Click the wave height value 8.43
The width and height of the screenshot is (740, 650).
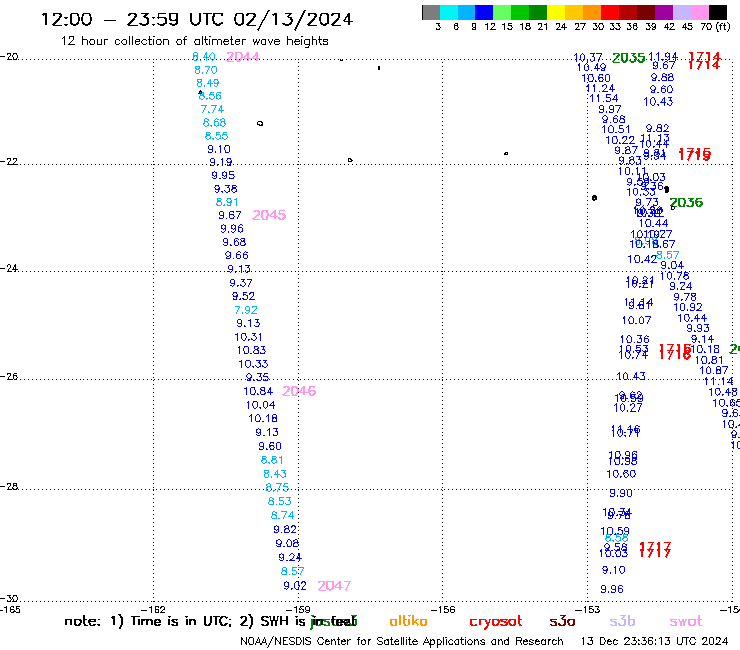point(275,474)
